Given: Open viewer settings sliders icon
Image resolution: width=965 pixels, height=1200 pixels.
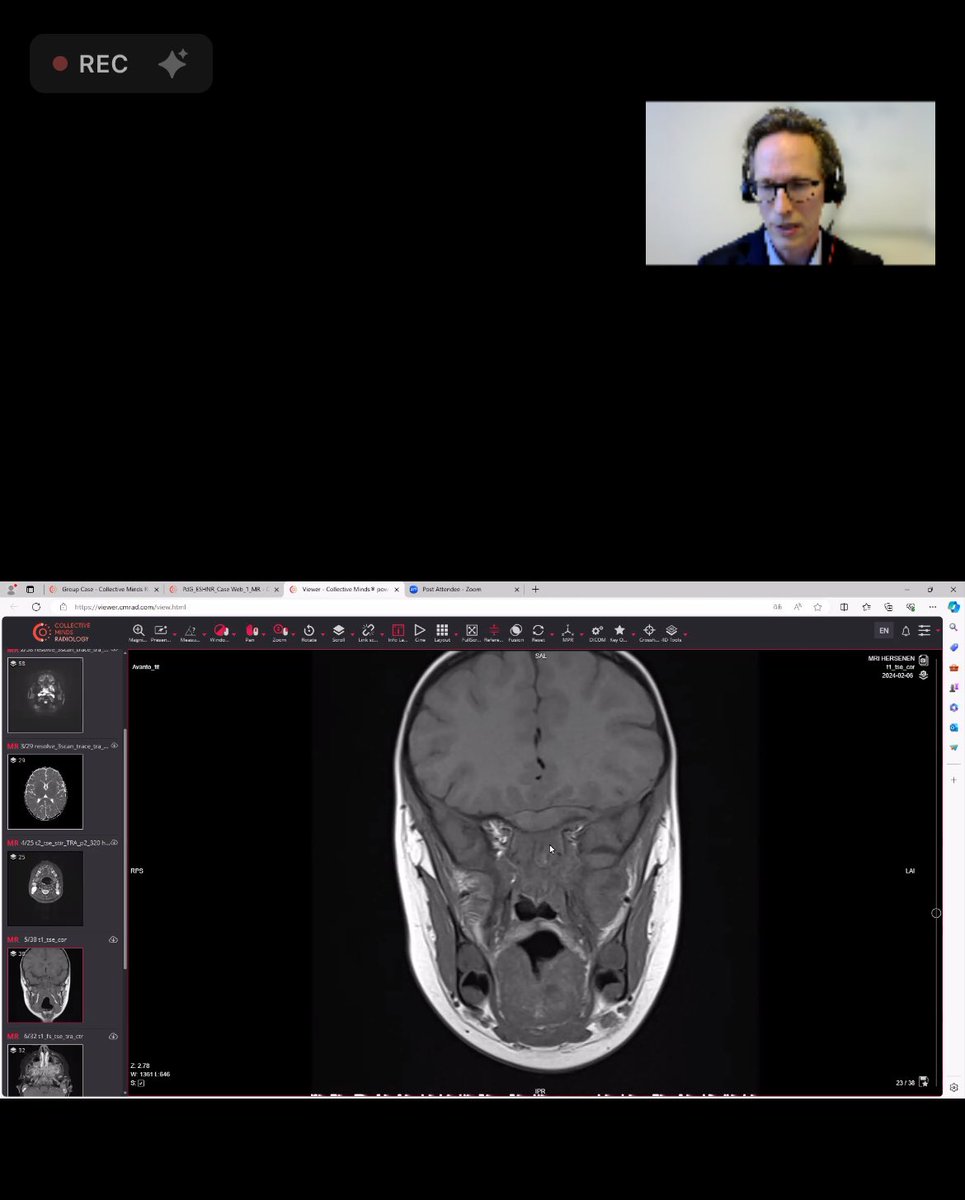Looking at the screenshot, I should [925, 631].
